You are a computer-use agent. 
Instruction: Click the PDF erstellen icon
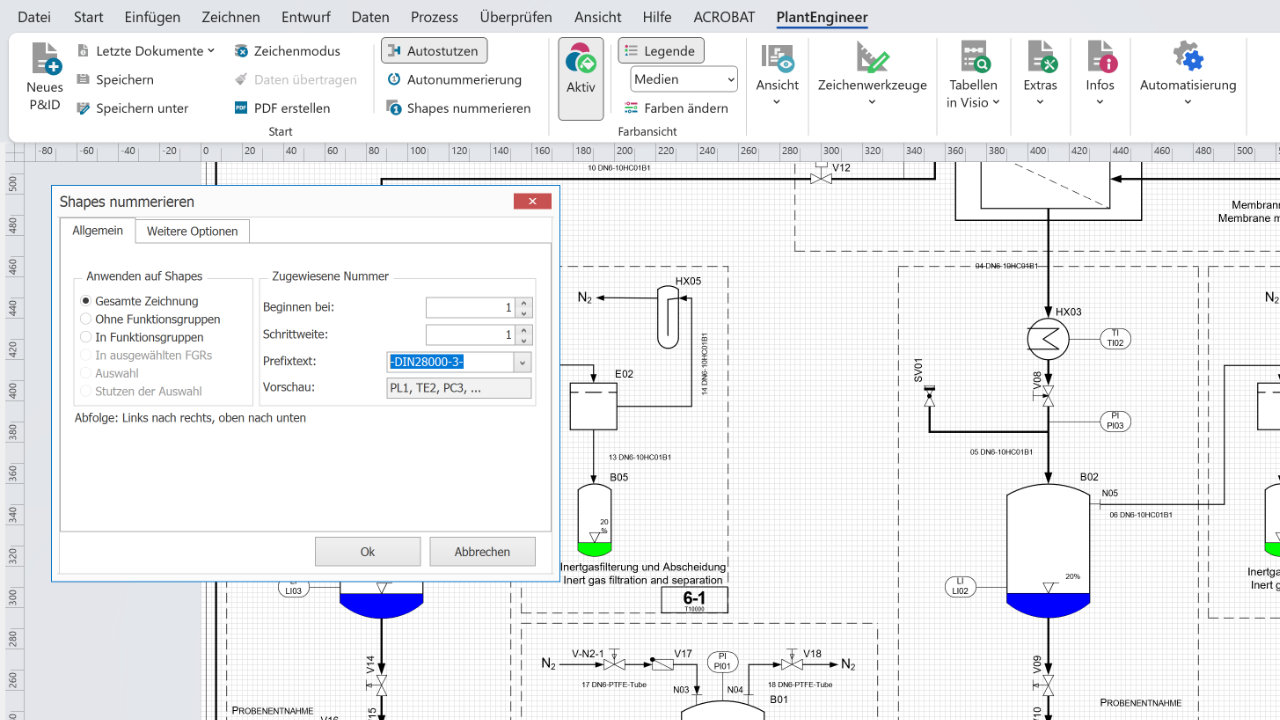click(241, 108)
